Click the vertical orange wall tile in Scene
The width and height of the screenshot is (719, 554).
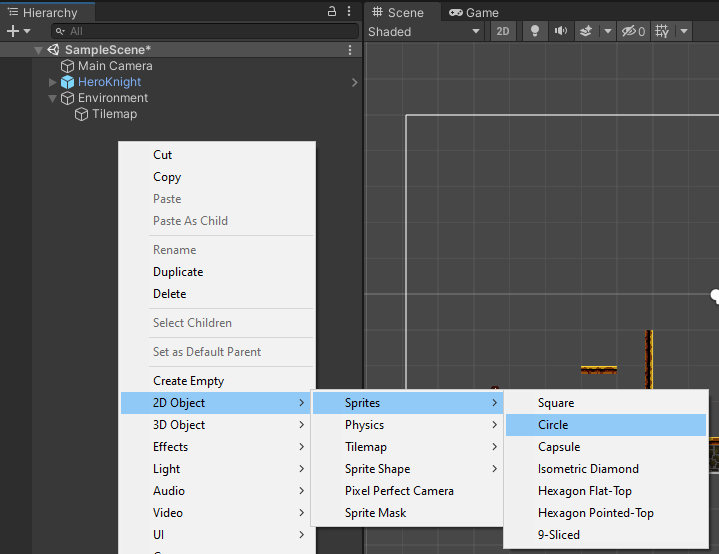(x=649, y=360)
